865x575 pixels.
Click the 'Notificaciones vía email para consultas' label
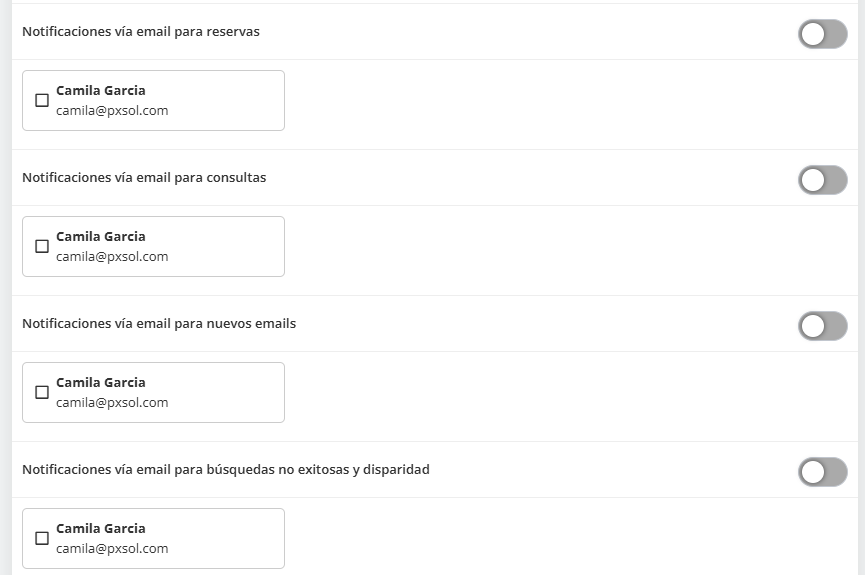click(144, 178)
